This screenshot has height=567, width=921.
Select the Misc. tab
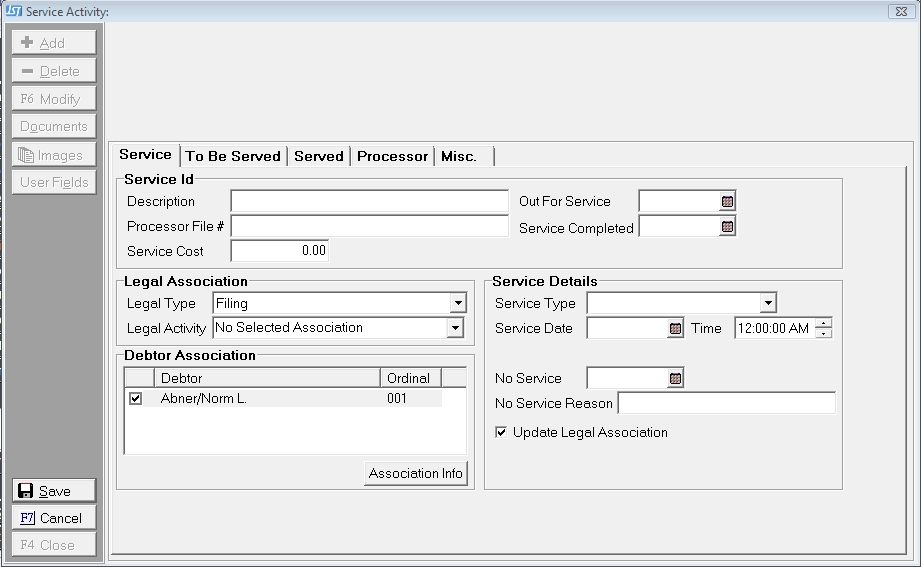[x=459, y=156]
